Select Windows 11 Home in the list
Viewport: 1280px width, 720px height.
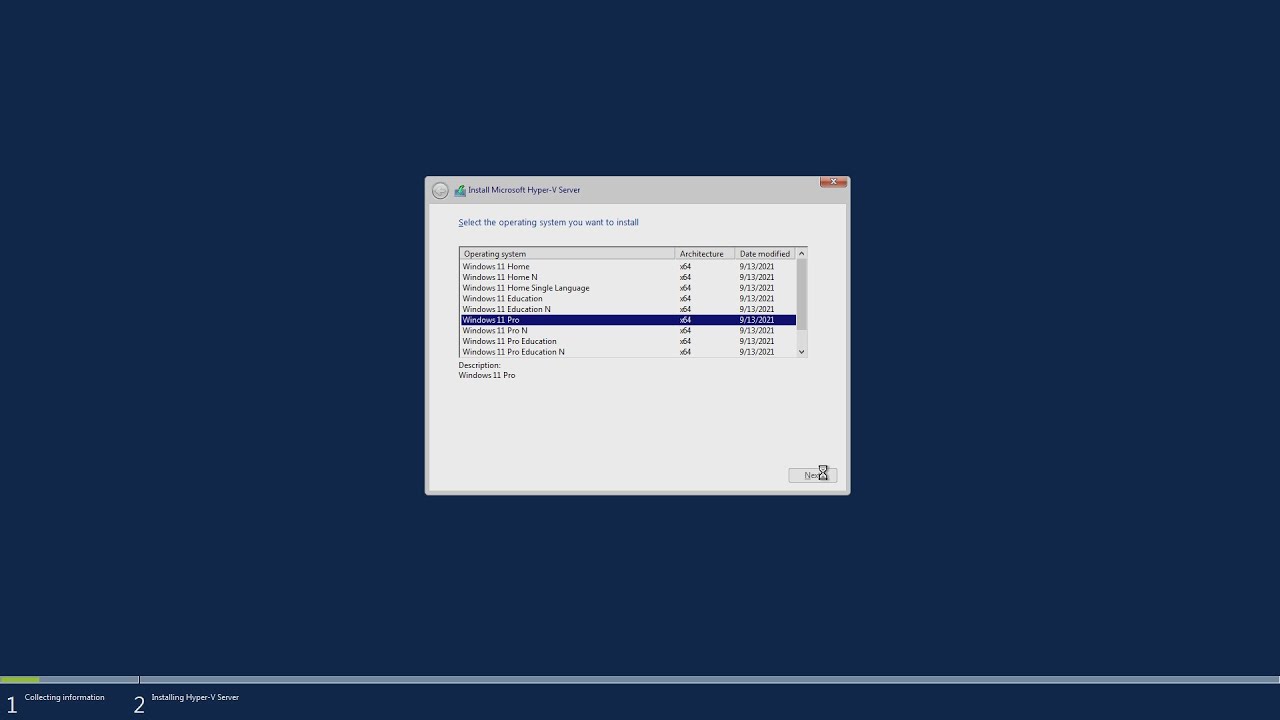(x=628, y=266)
